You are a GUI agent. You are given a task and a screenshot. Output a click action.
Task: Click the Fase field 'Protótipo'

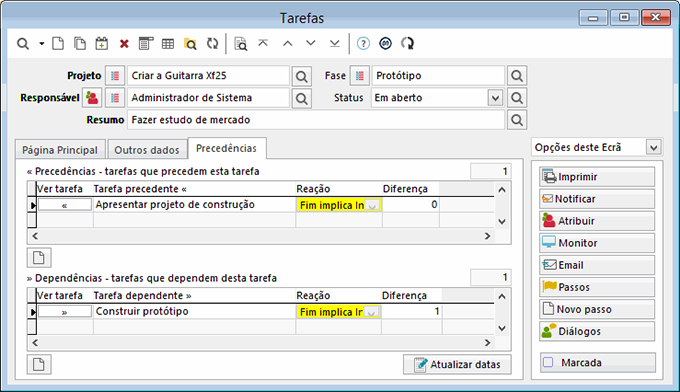tap(438, 76)
